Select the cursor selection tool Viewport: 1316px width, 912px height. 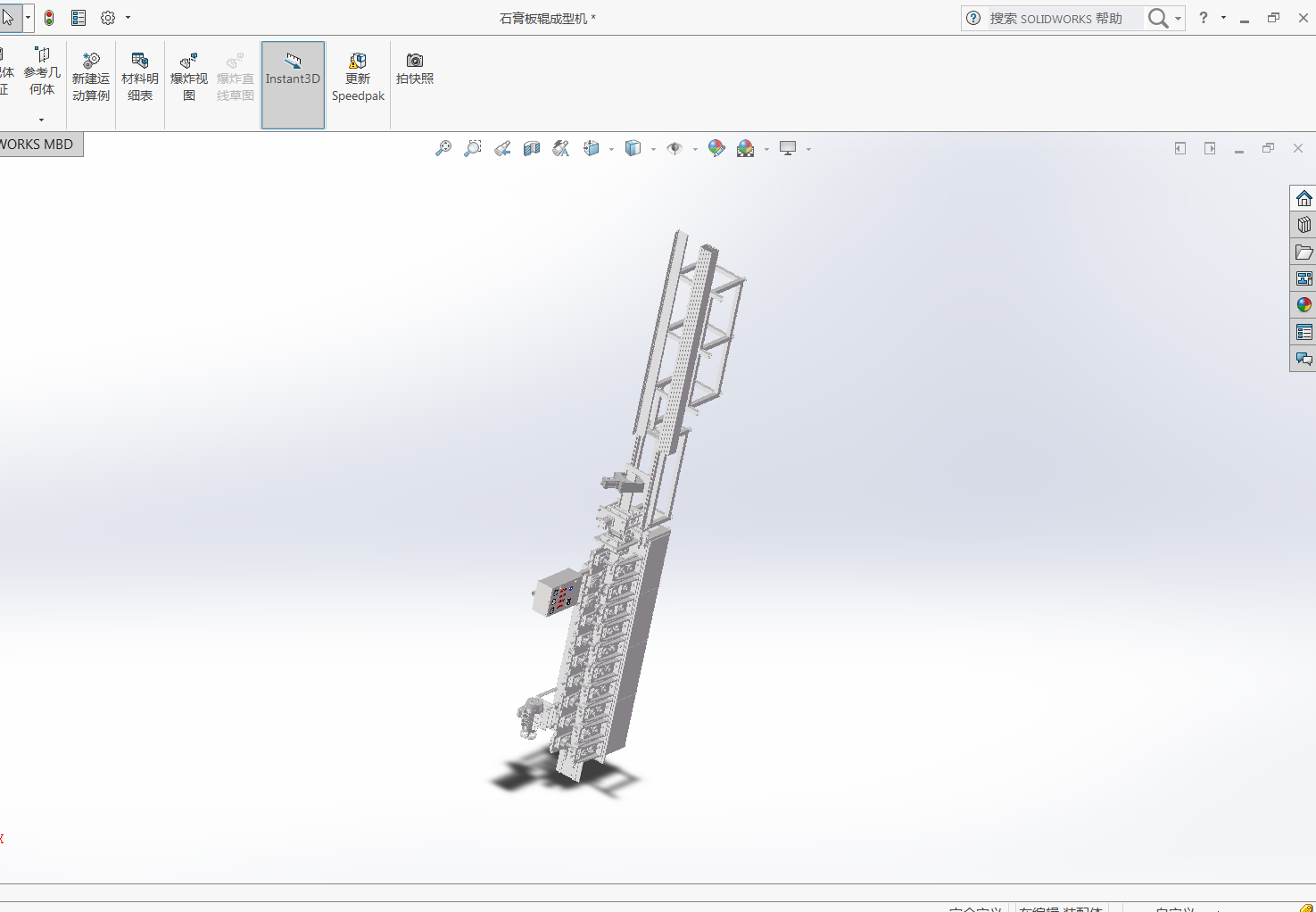click(8, 18)
